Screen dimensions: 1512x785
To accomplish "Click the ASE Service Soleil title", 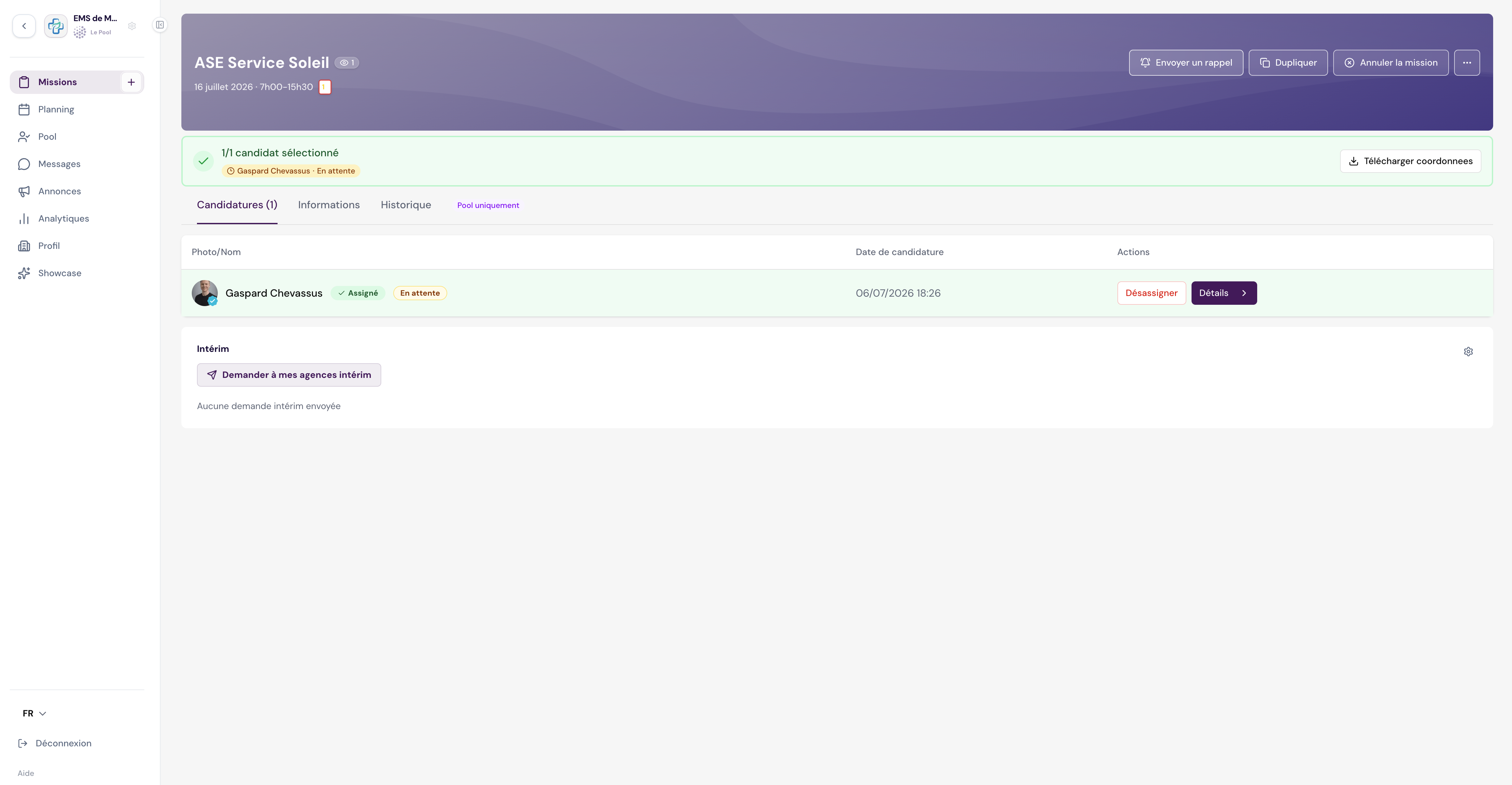I will [x=261, y=63].
